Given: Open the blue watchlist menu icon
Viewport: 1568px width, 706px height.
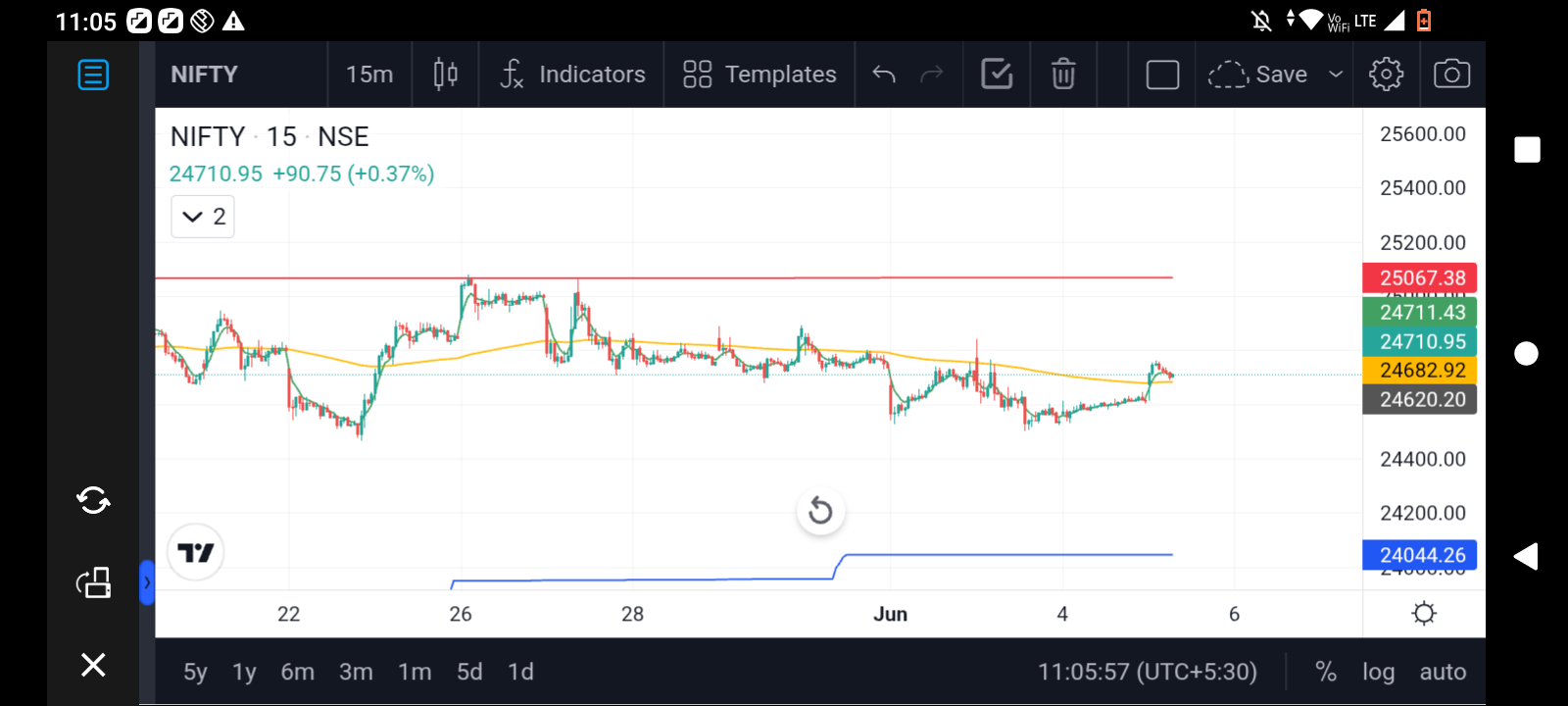Looking at the screenshot, I should [93, 75].
